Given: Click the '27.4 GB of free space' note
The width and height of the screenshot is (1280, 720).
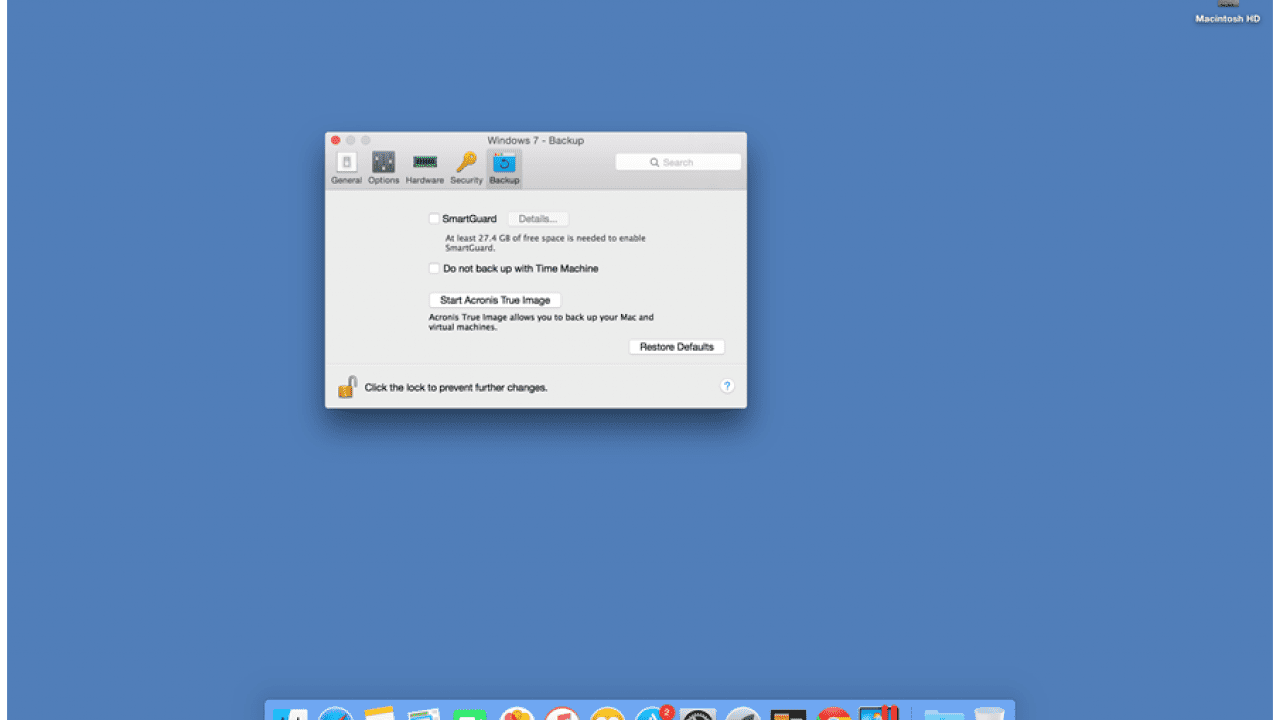Looking at the screenshot, I should point(545,243).
